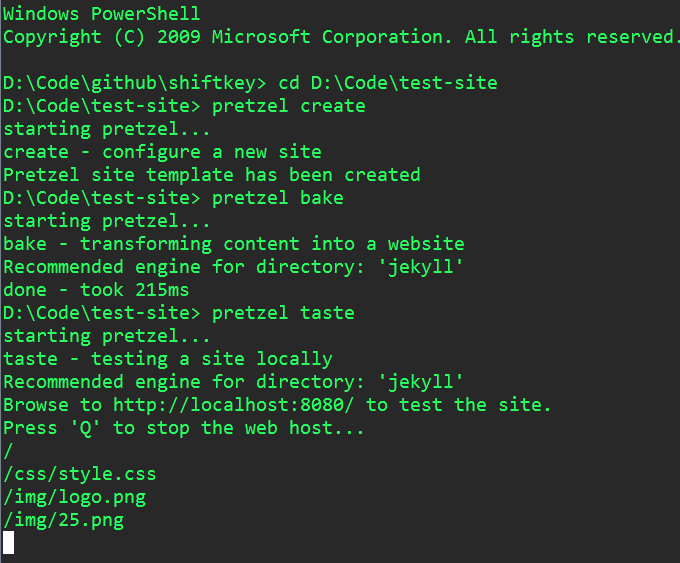The width and height of the screenshot is (680, 563).
Task: Click the /css/style.css request line
Action: (x=80, y=475)
